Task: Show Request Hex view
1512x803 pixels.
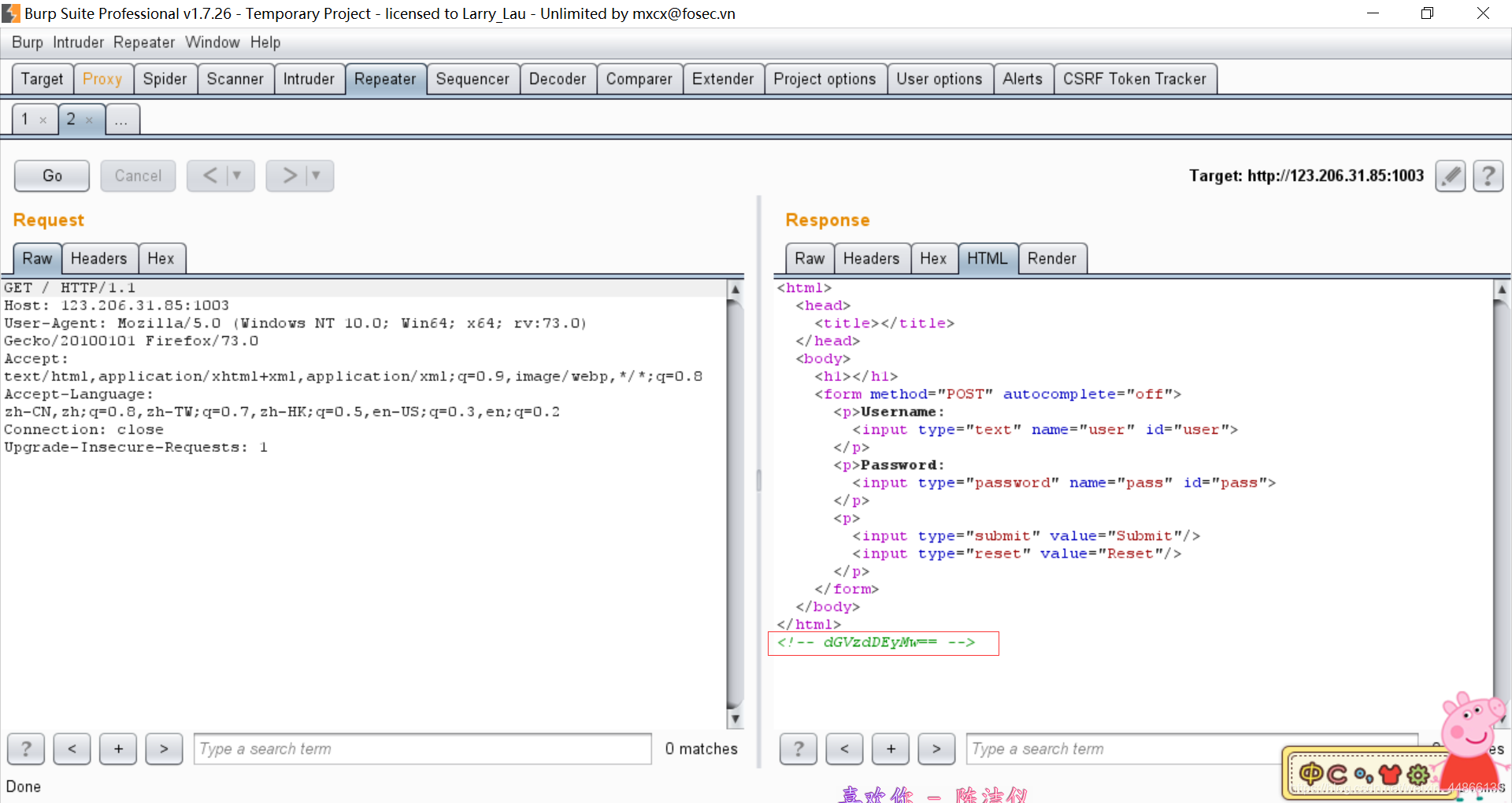Action: click(x=161, y=258)
